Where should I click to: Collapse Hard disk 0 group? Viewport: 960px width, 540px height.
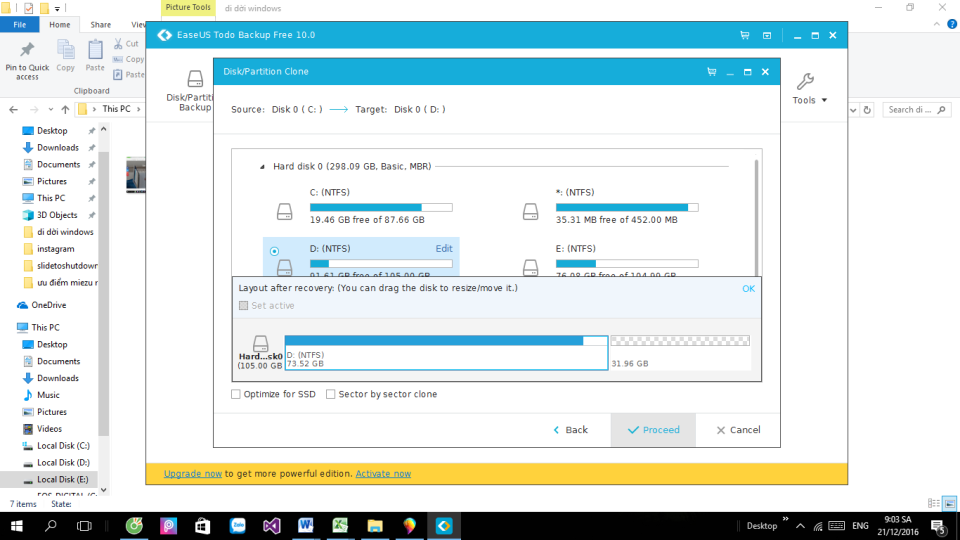[x=262, y=167]
